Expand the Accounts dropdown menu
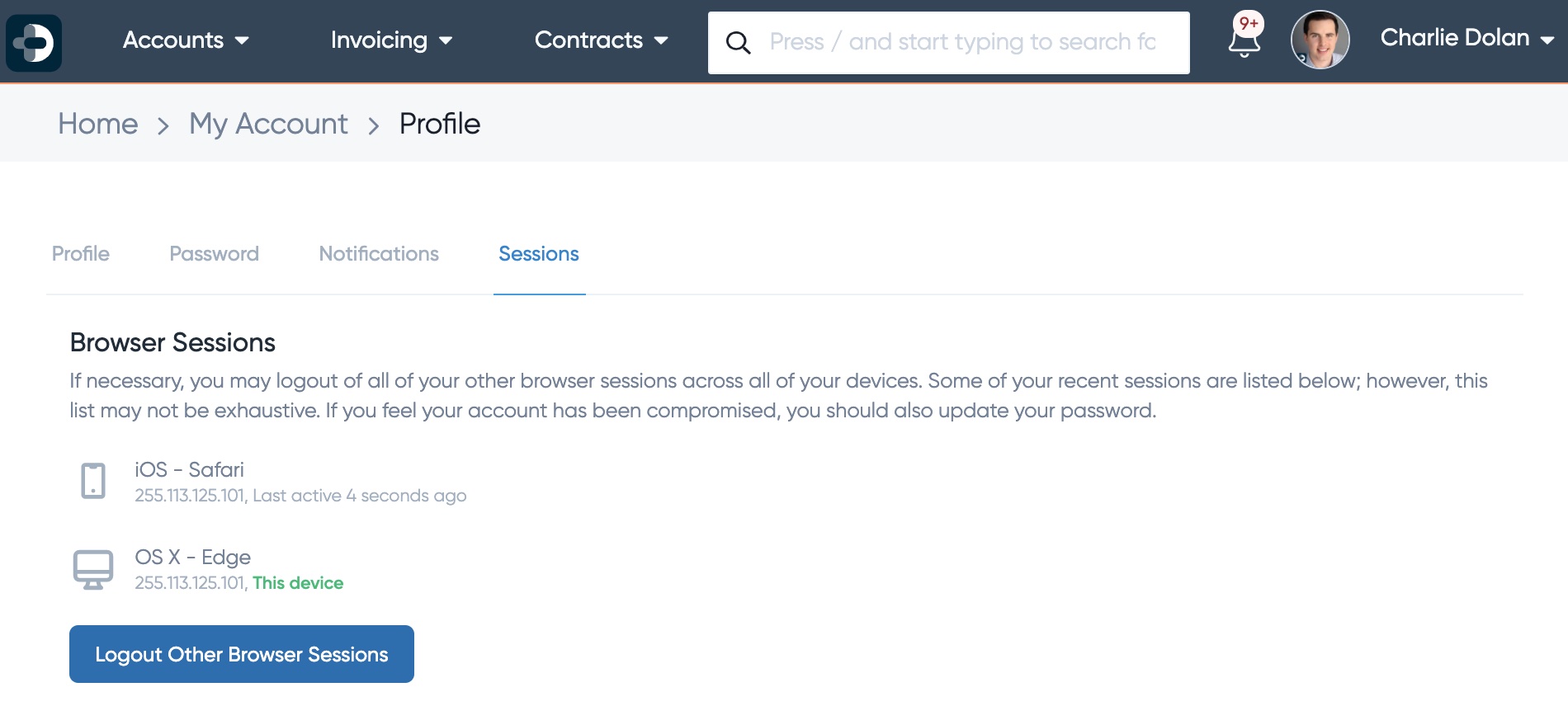 186,40
